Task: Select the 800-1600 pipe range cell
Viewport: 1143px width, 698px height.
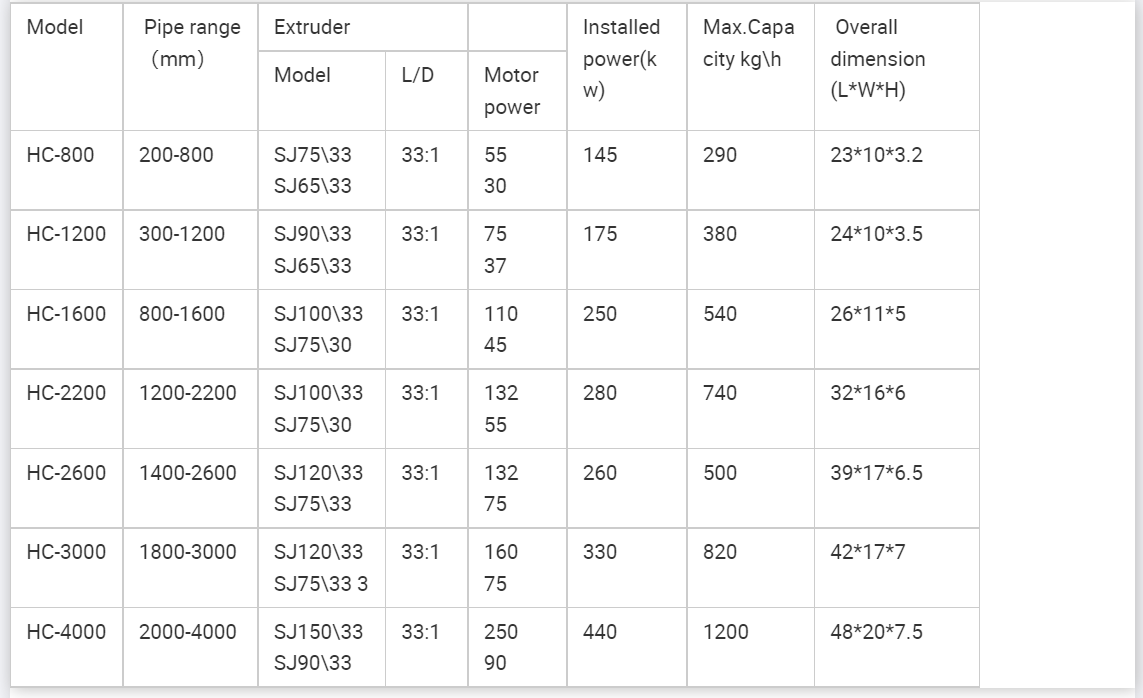Action: pyautogui.click(x=182, y=314)
